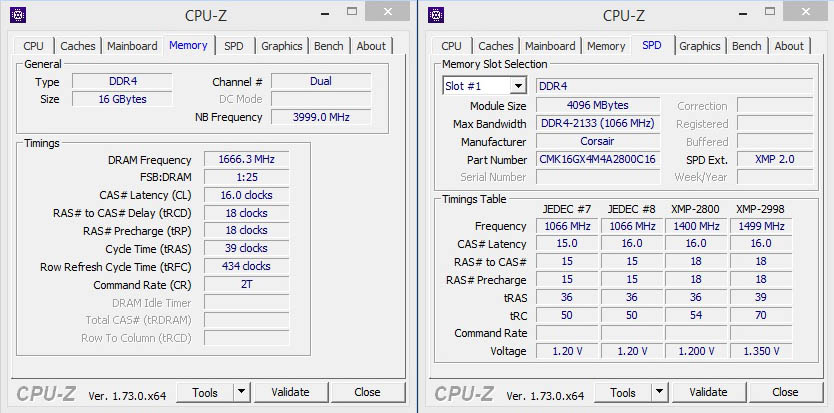Screen dimensions: 834x413
Task: Switch to Mainboard tab in right window
Action: click(551, 46)
